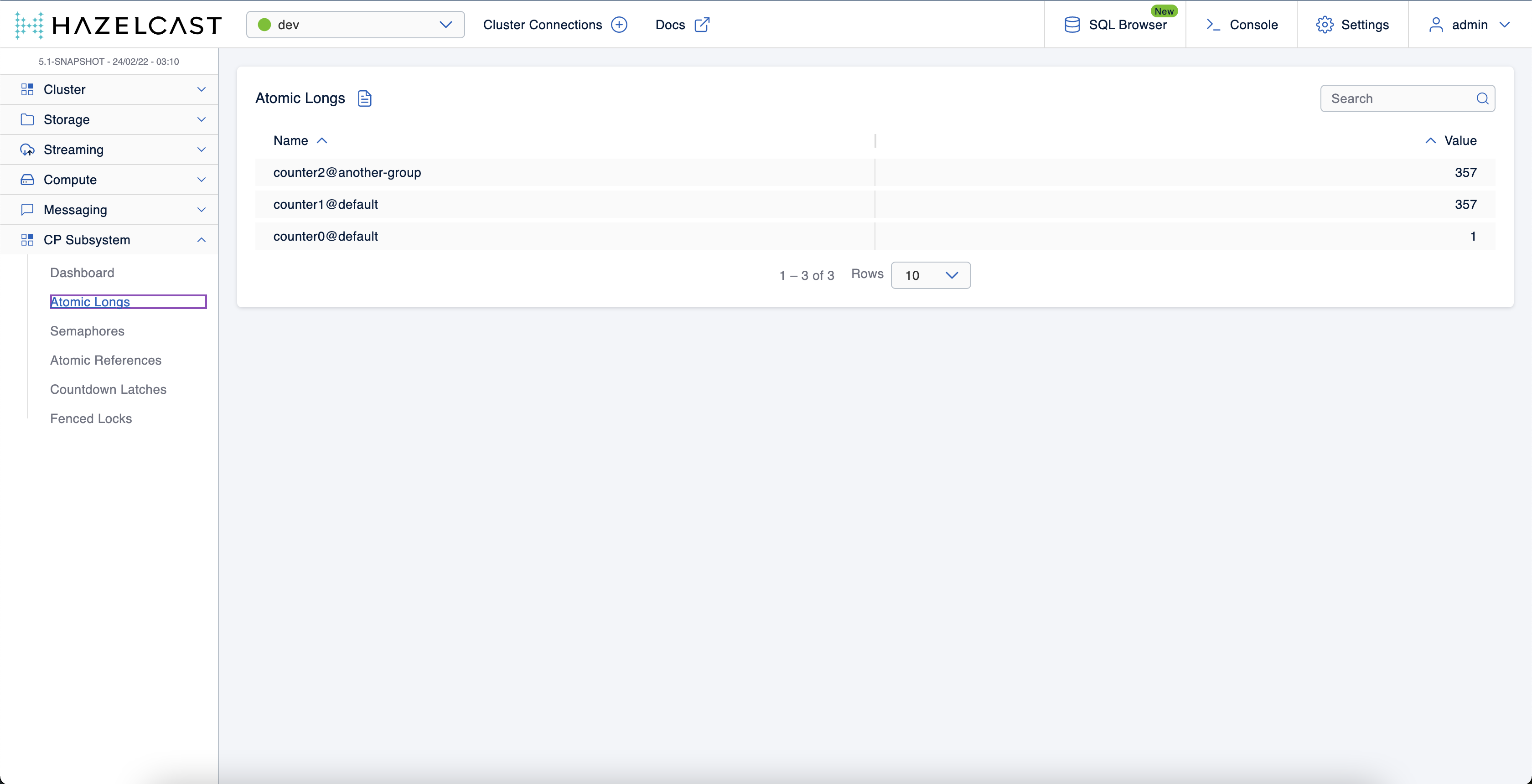Screen dimensions: 1532x784
Task: Expand the Storage sidebar section
Action: tap(109, 119)
